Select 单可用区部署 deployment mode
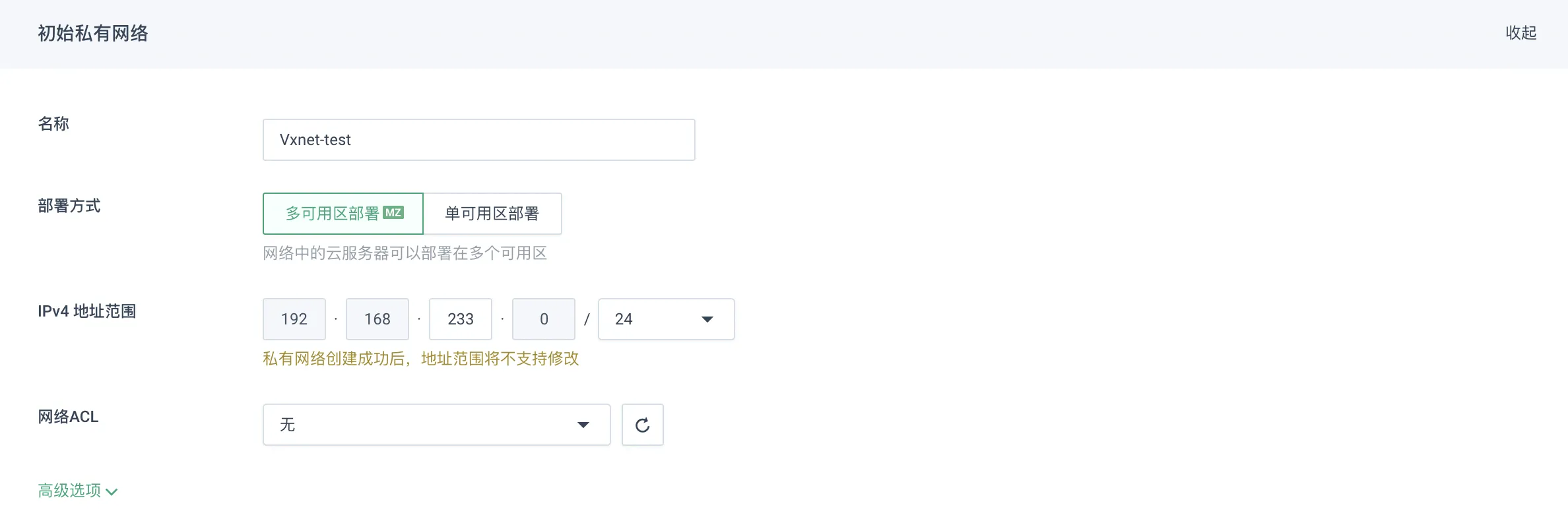 (492, 214)
